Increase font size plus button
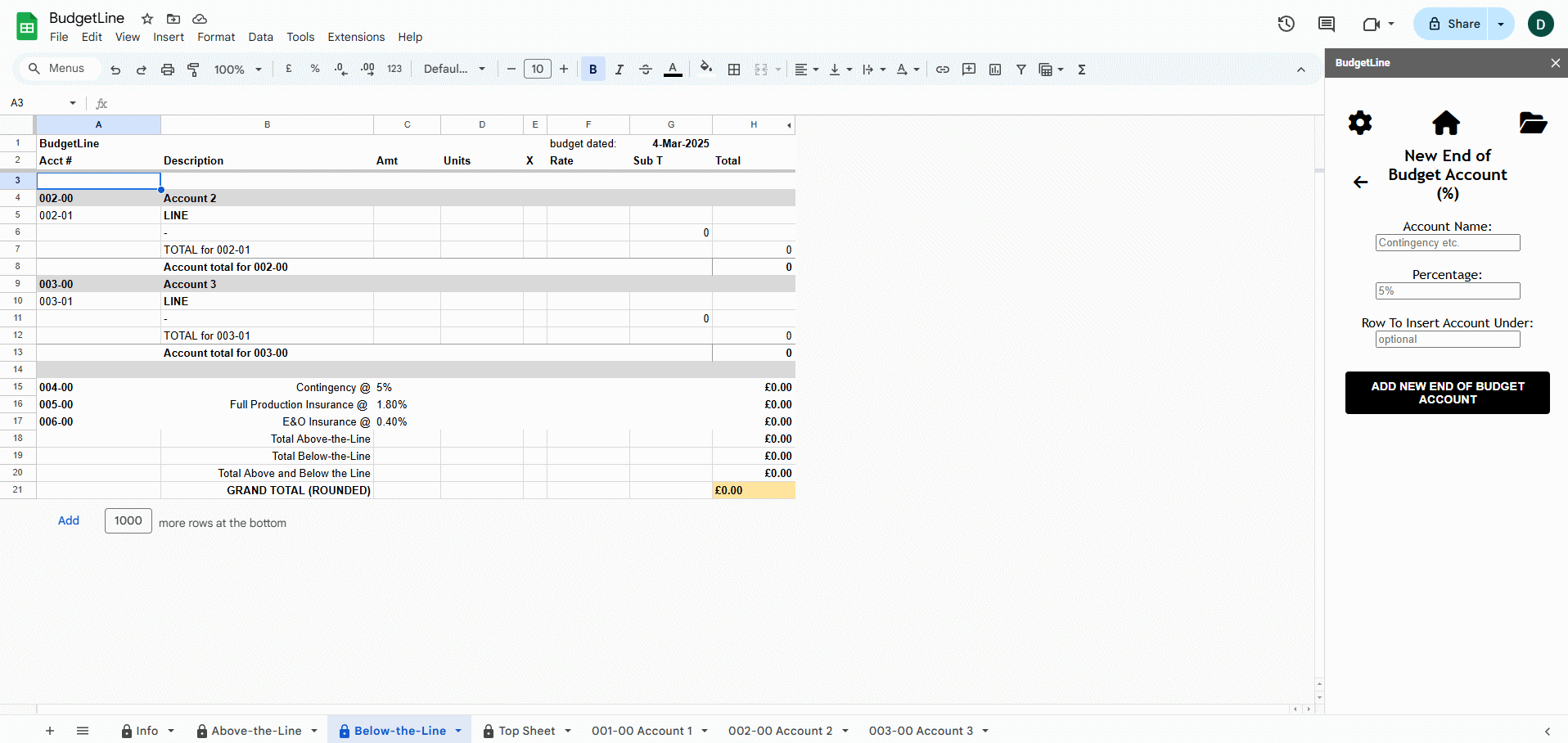 pos(564,70)
